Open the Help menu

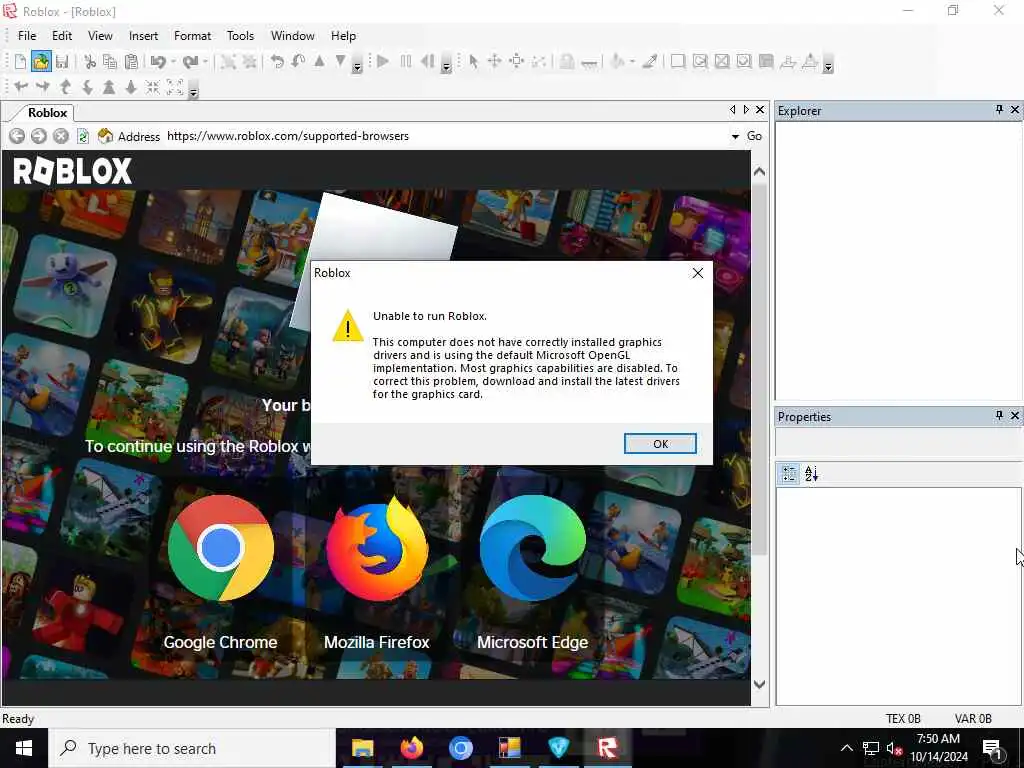click(x=343, y=36)
